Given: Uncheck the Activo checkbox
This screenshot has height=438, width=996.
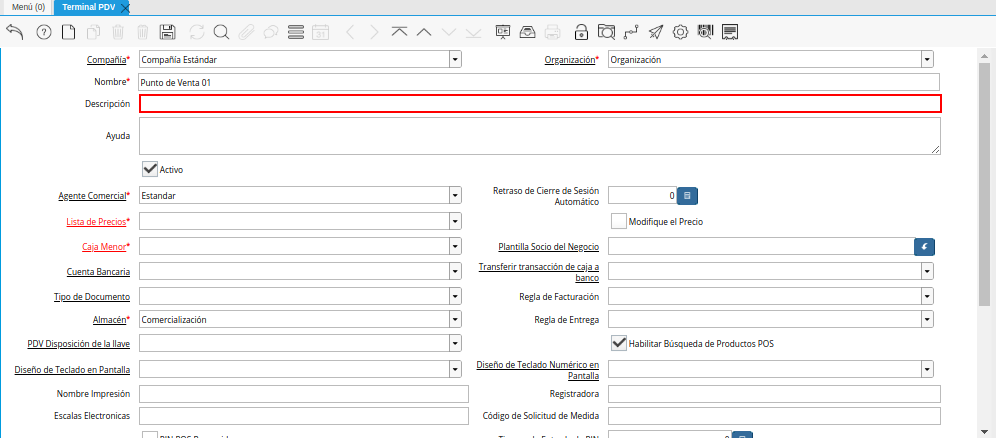Looking at the screenshot, I should point(150,169).
